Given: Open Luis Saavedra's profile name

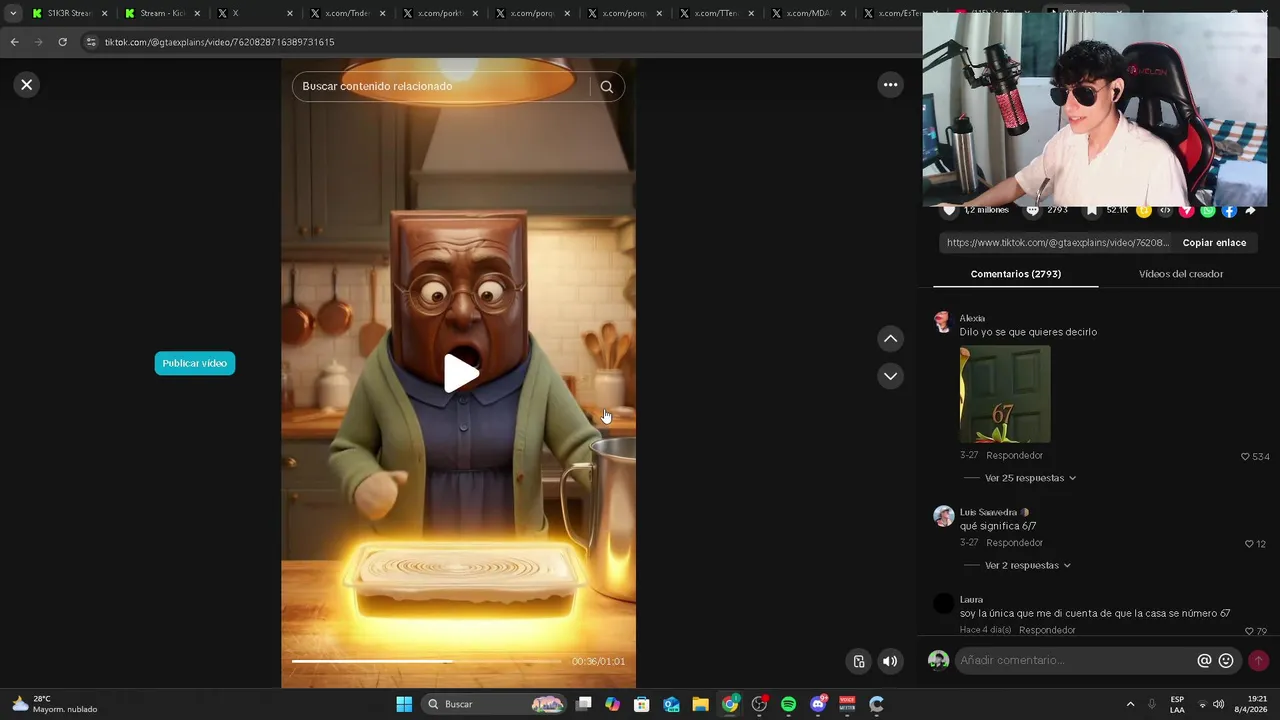Looking at the screenshot, I should [988, 513].
